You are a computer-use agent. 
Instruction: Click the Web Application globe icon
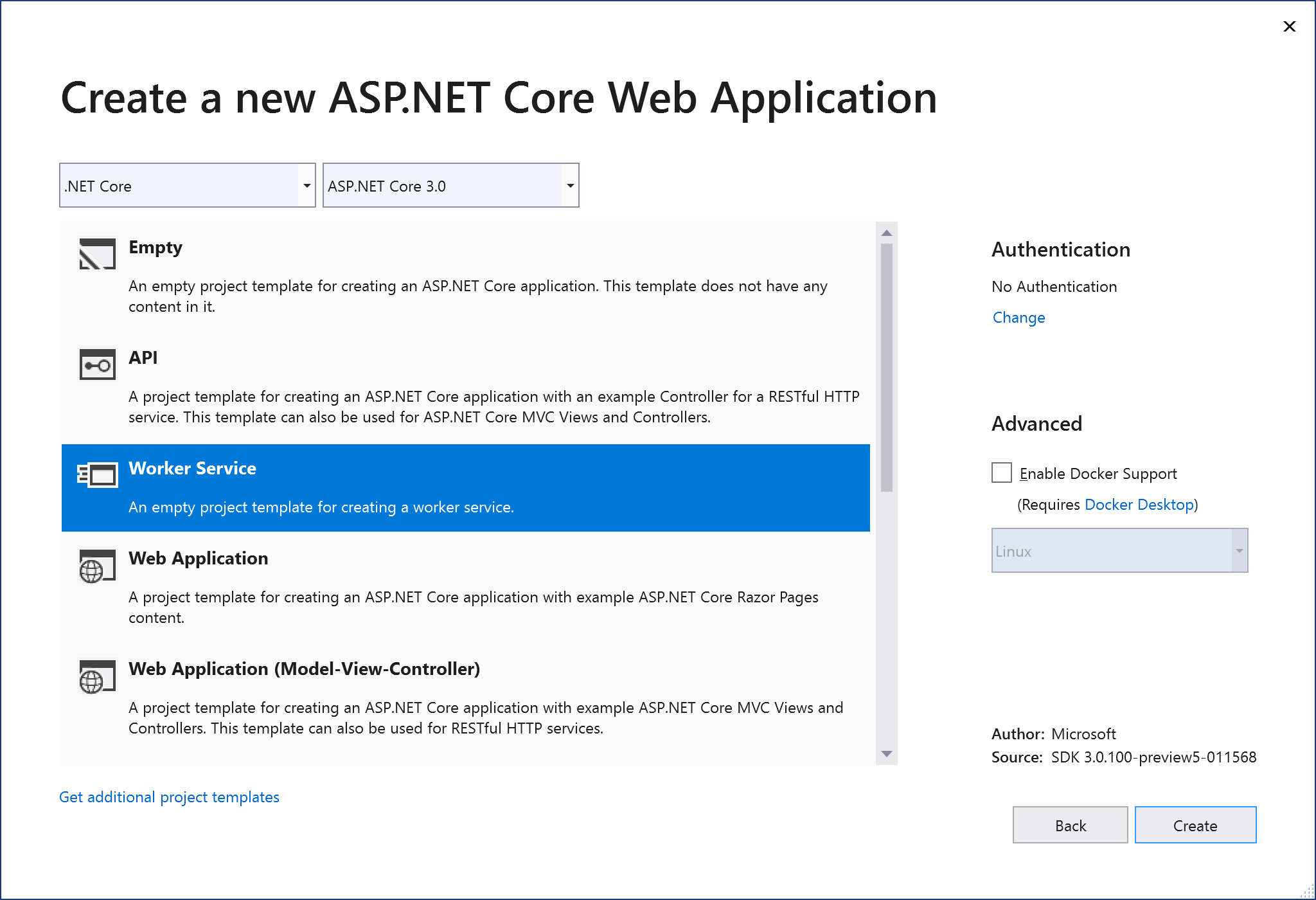(97, 566)
